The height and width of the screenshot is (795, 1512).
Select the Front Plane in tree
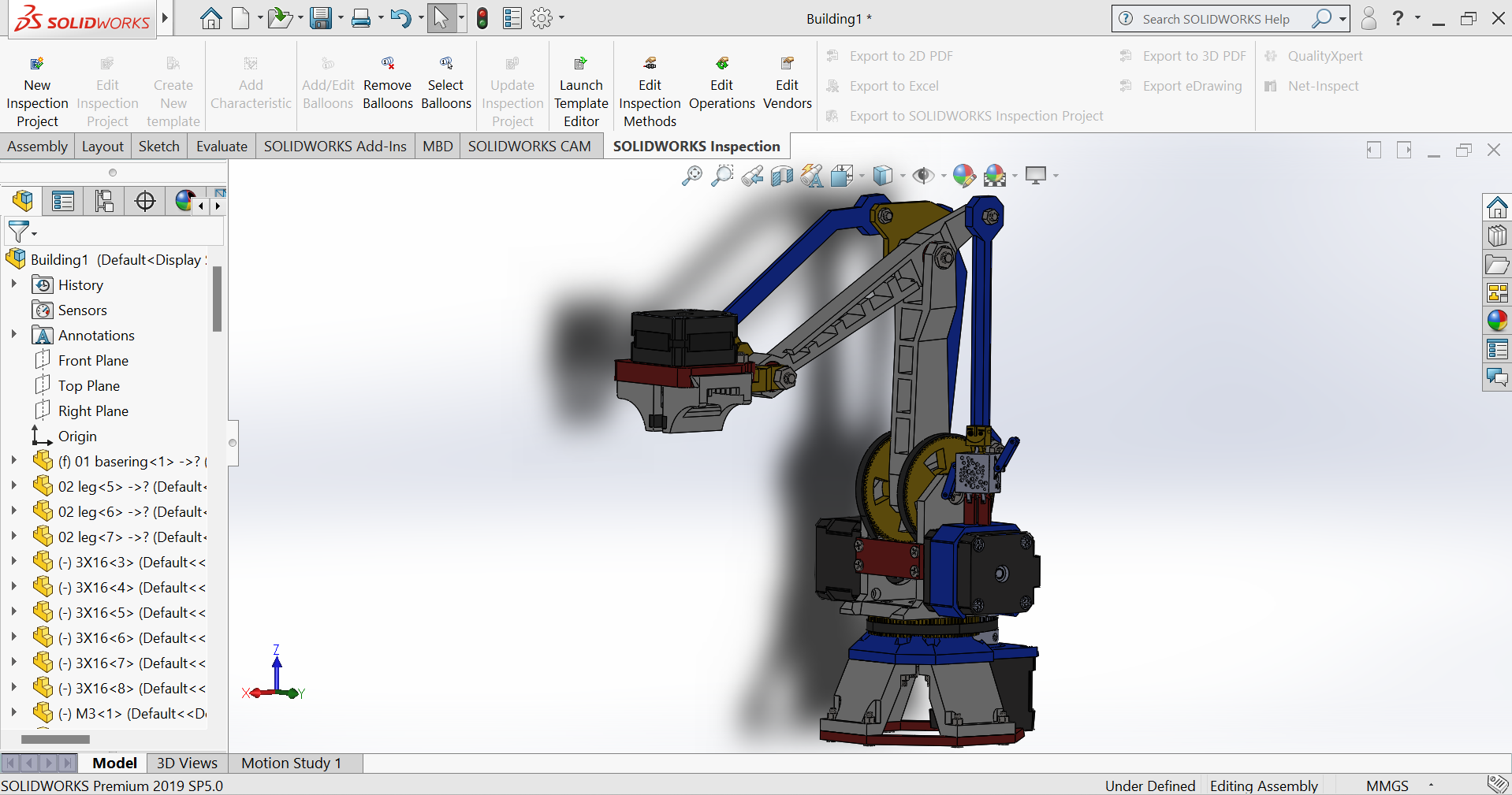(x=93, y=360)
